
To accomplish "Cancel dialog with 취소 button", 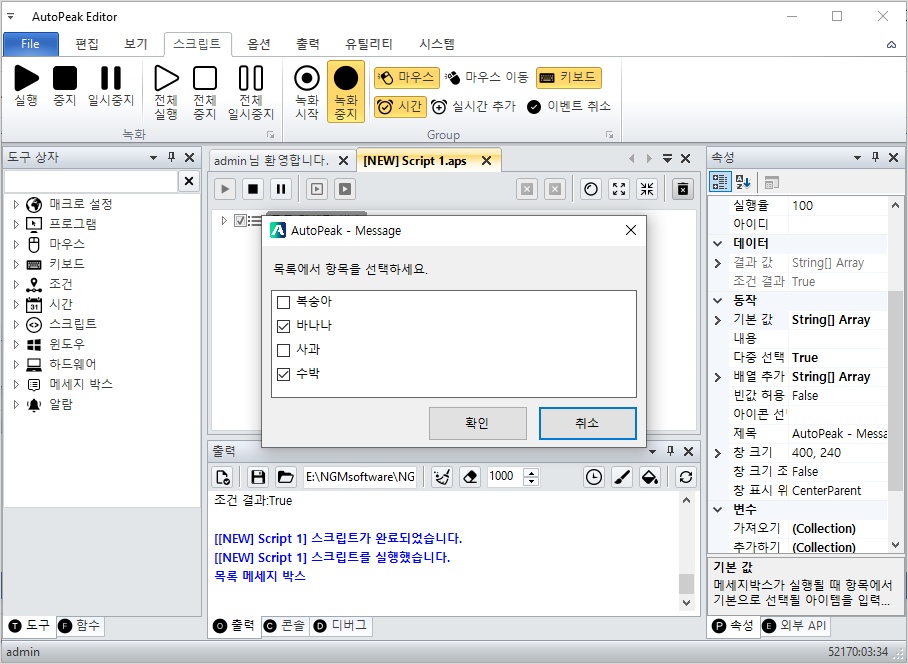I will pyautogui.click(x=588, y=423).
